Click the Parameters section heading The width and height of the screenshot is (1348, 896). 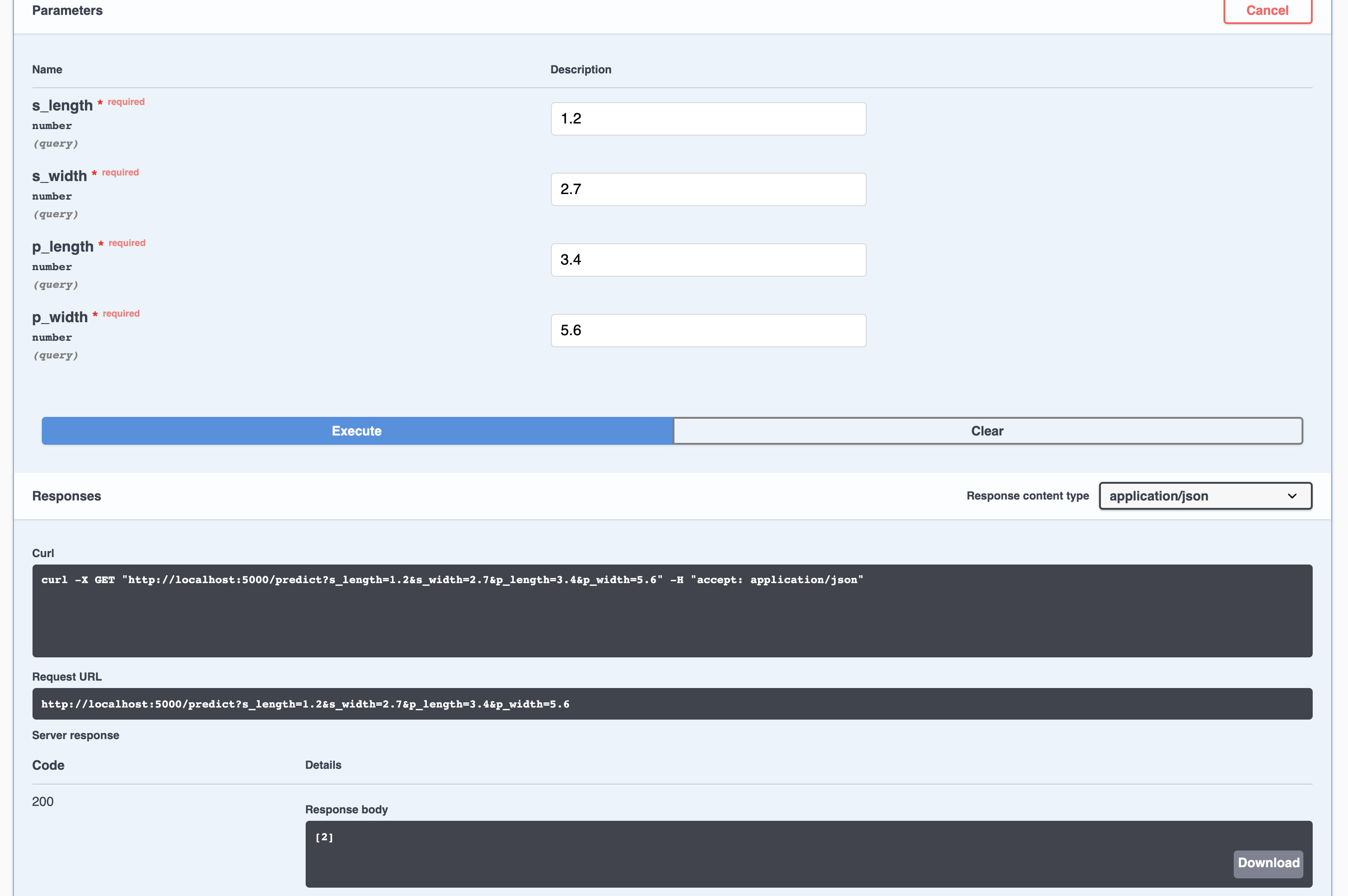67,10
